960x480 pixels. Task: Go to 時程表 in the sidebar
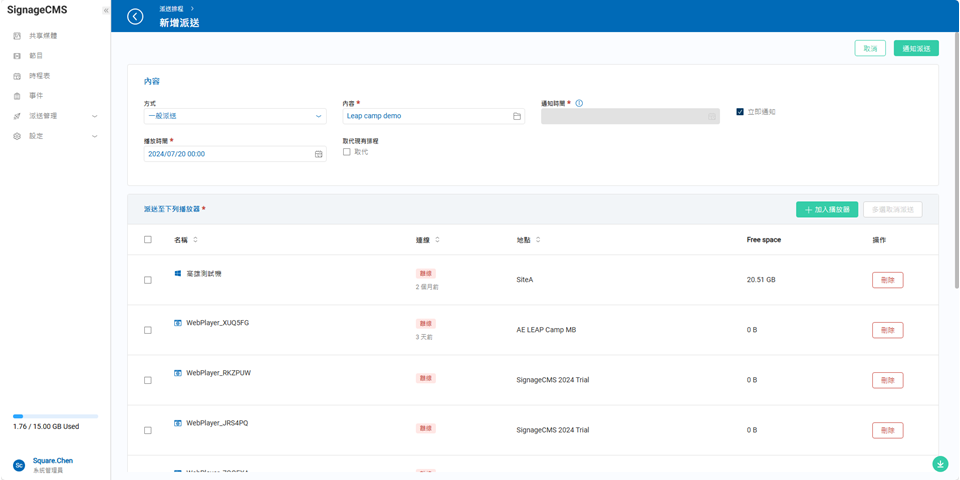coord(39,76)
